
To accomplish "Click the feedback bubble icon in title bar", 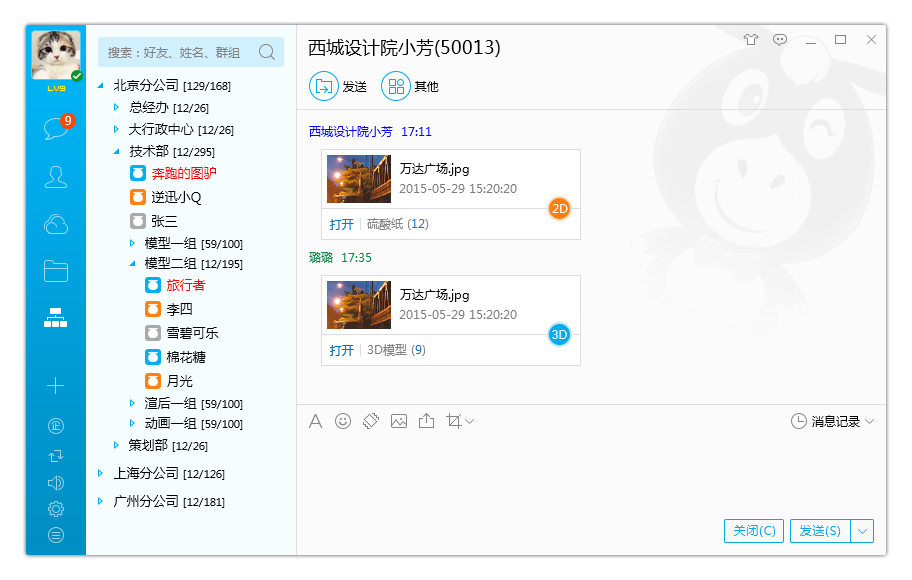I will point(780,40).
